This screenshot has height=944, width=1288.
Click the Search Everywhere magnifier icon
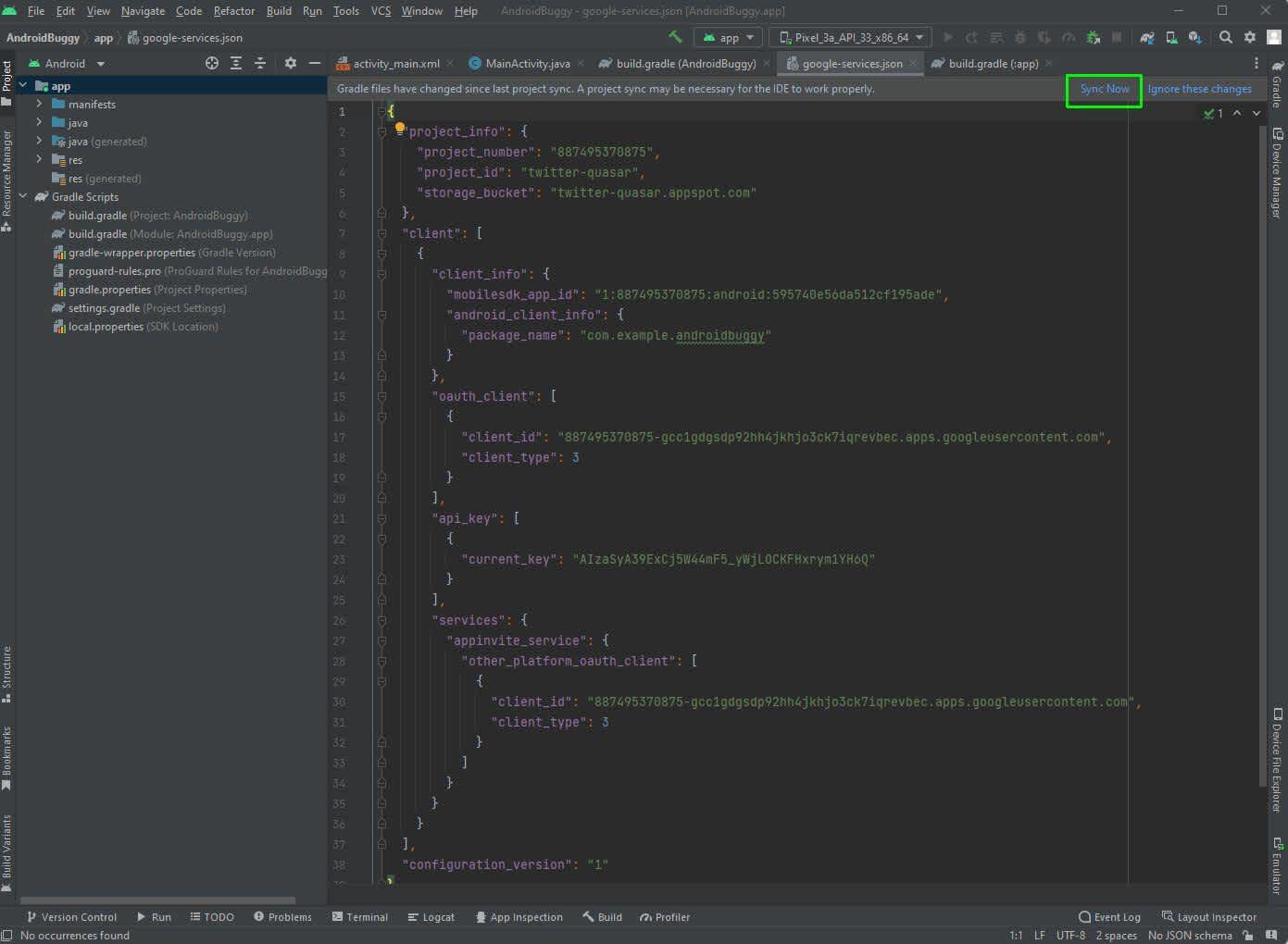(x=1225, y=37)
